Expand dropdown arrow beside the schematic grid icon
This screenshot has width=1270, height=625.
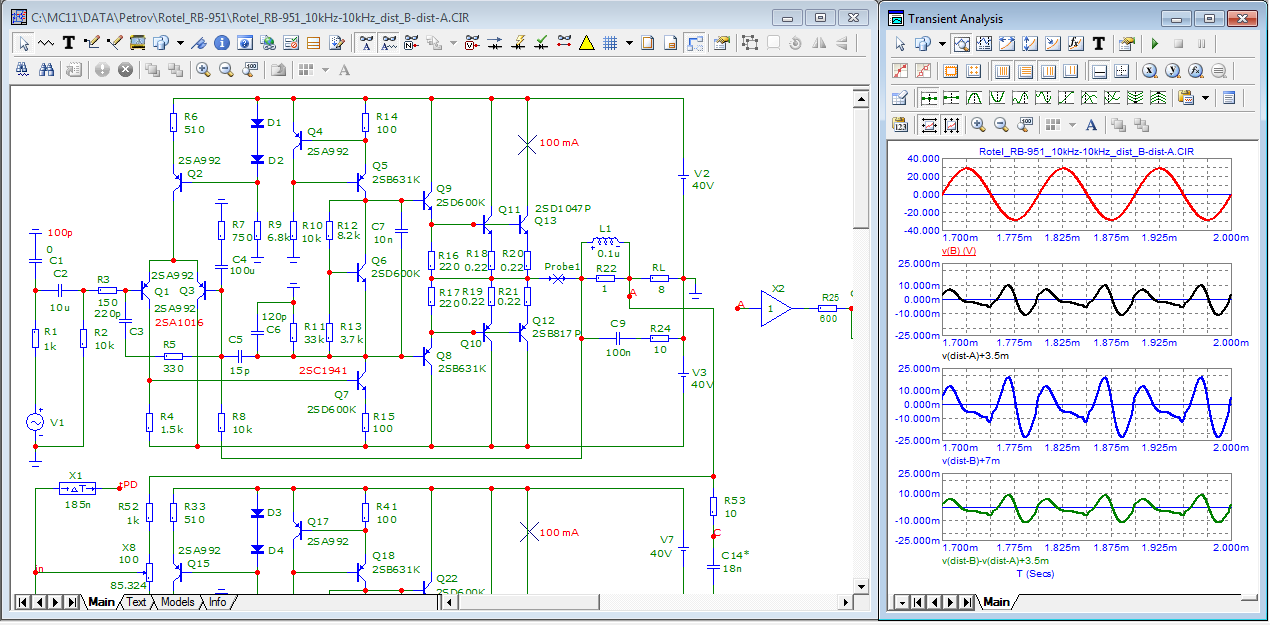point(629,43)
